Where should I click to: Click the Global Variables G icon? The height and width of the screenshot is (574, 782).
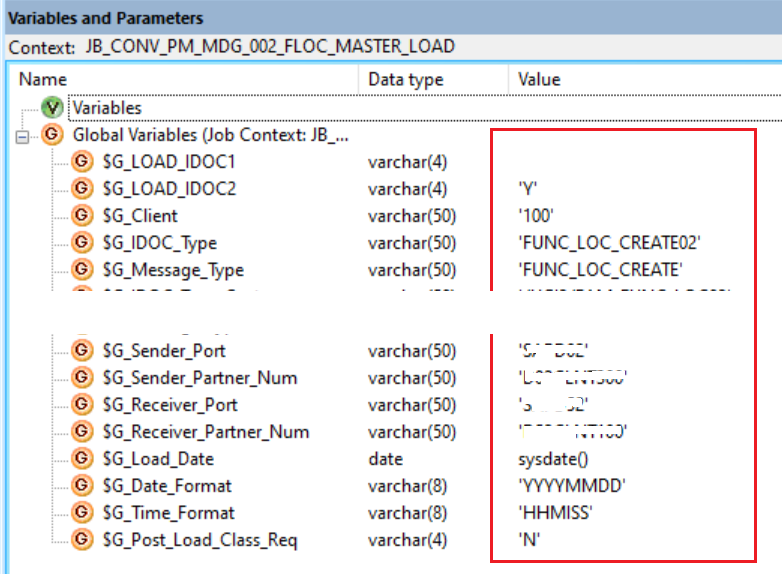[52, 135]
